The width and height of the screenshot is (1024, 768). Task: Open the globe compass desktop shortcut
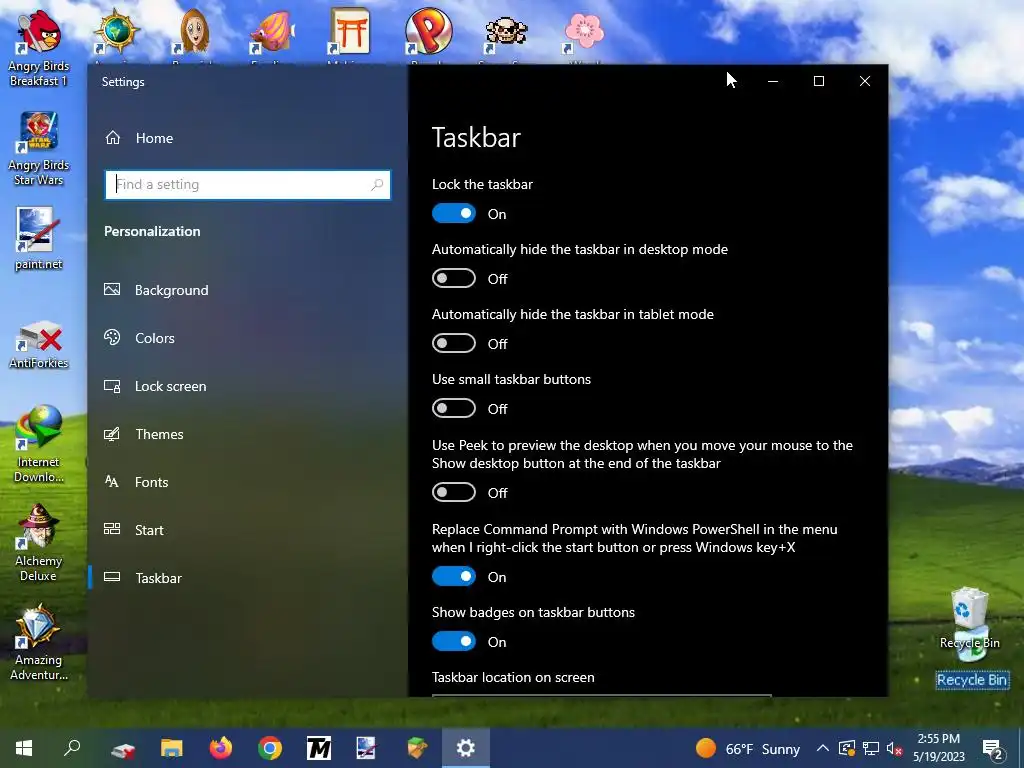(116, 33)
